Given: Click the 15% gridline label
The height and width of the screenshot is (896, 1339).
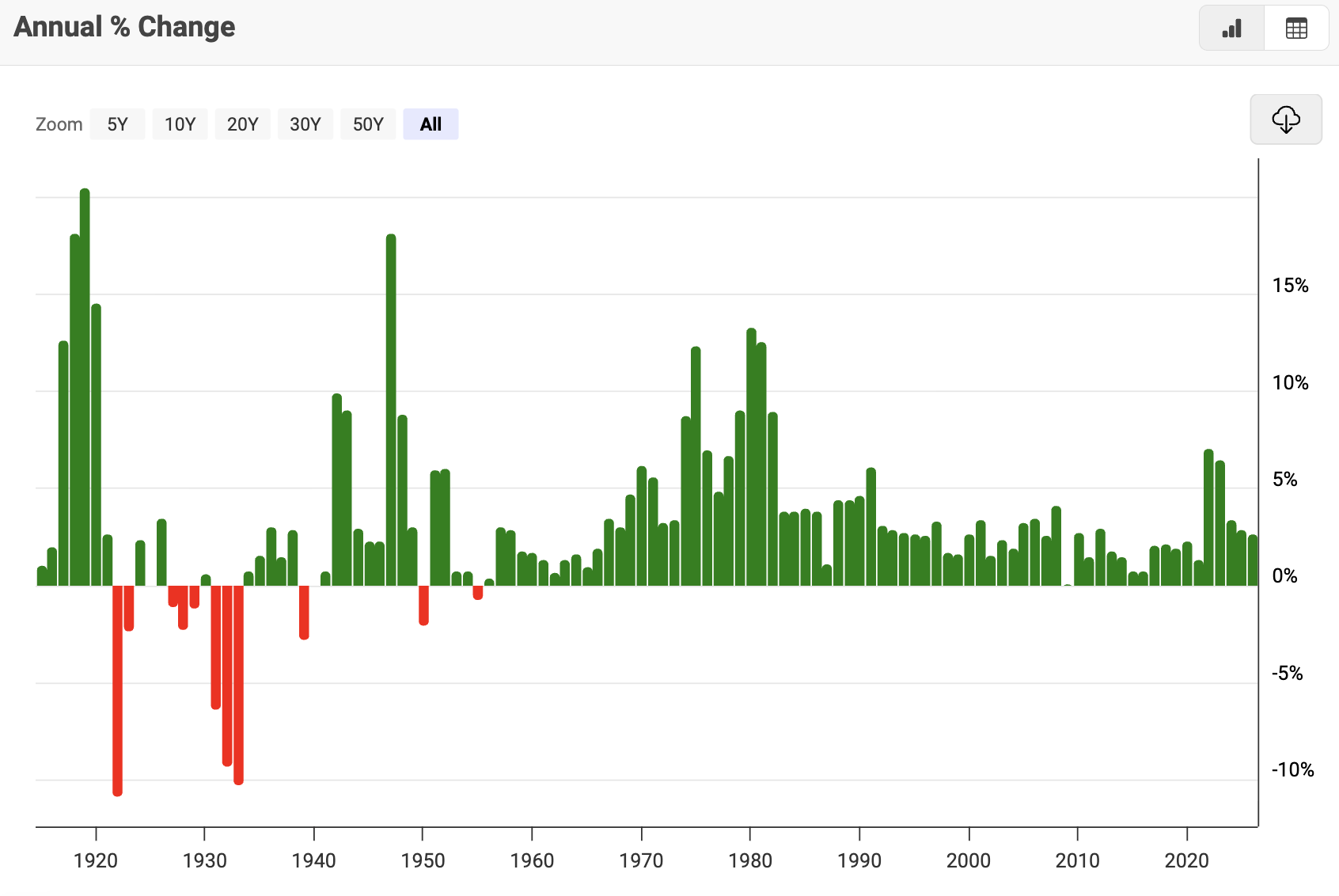Looking at the screenshot, I should click(x=1292, y=287).
